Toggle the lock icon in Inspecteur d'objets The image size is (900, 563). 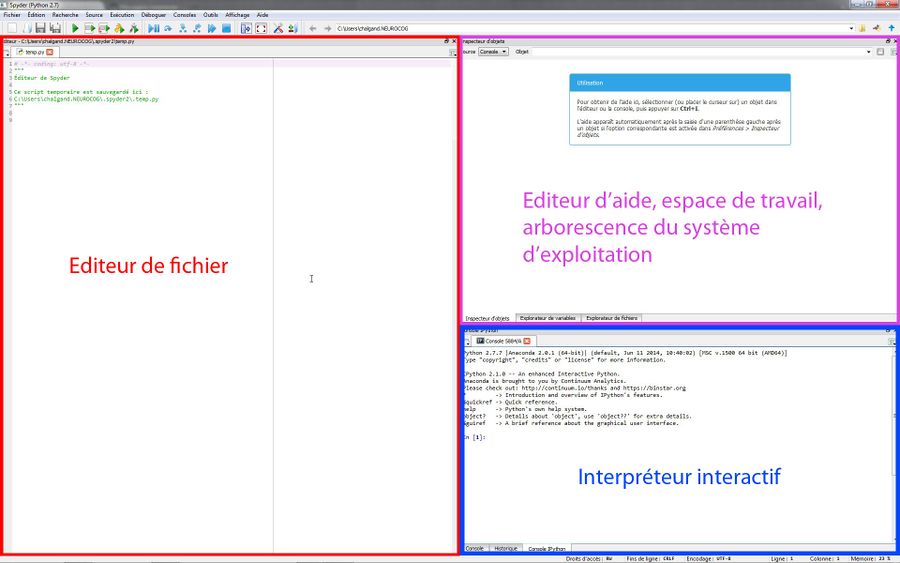coord(880,51)
